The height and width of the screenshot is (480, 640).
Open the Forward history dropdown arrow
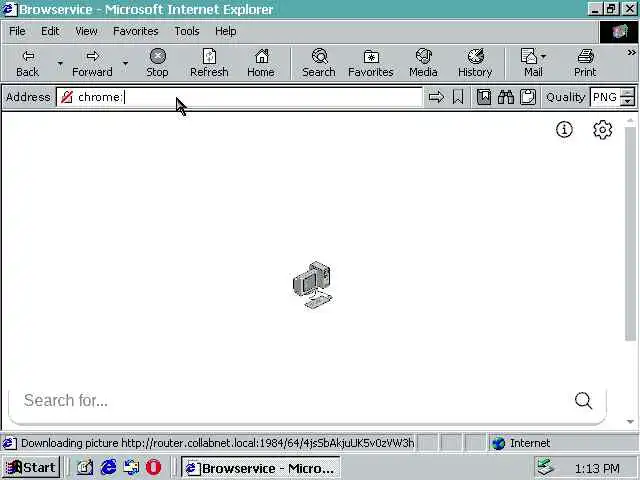pyautogui.click(x=125, y=63)
